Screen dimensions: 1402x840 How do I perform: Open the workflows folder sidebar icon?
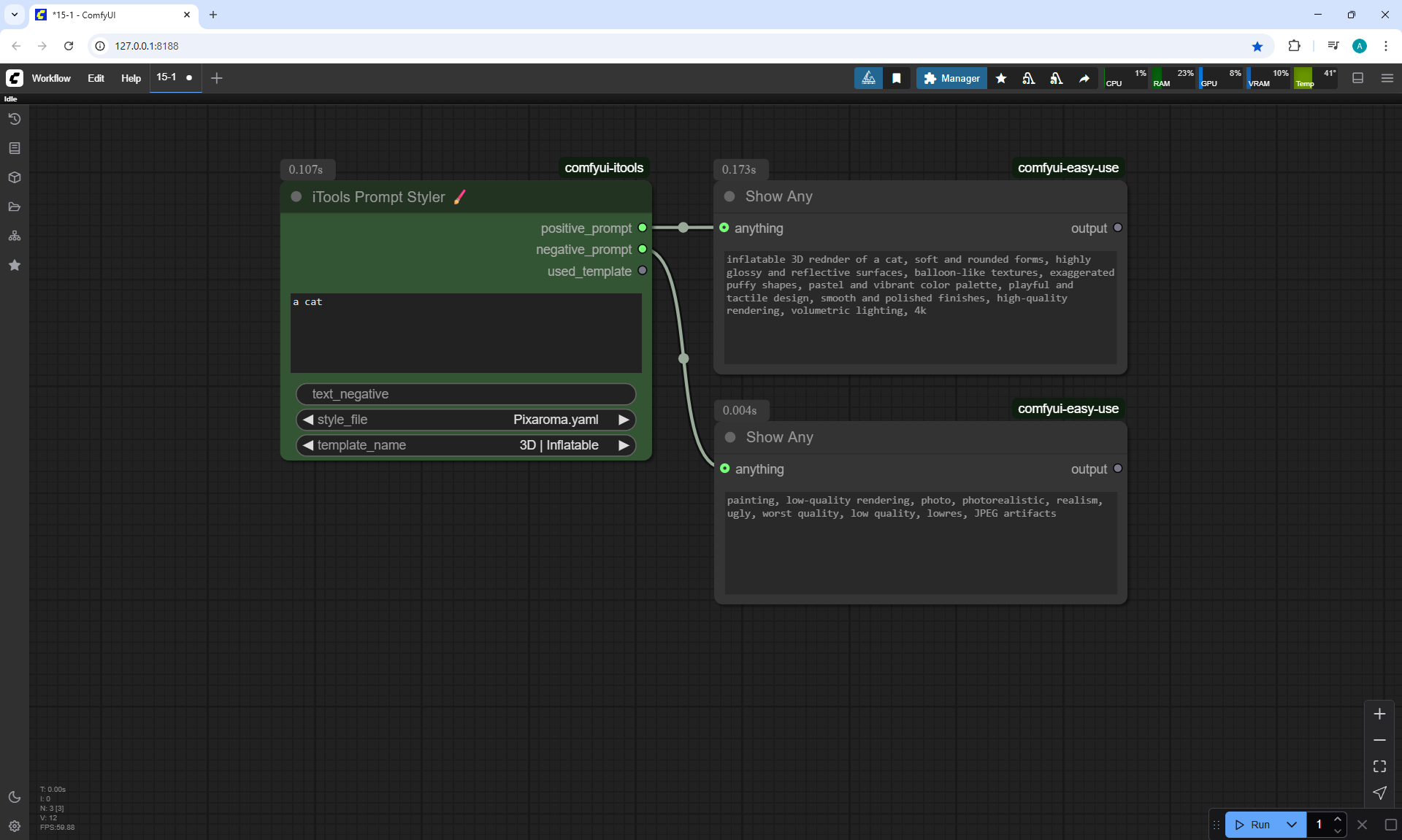[x=14, y=207]
